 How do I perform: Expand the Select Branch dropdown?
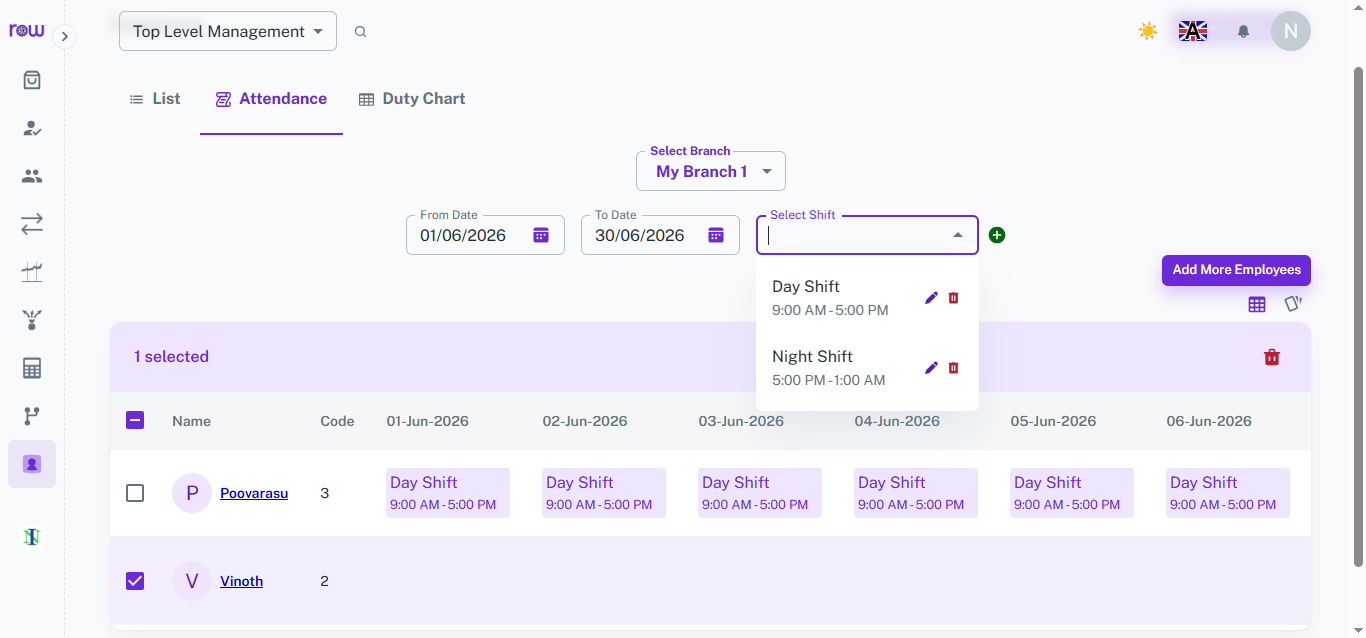(711, 171)
